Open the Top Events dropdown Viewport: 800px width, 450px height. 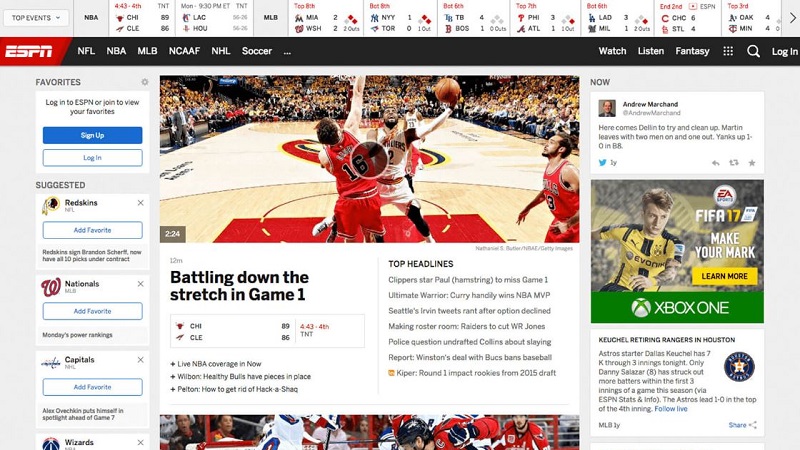[x=36, y=18]
